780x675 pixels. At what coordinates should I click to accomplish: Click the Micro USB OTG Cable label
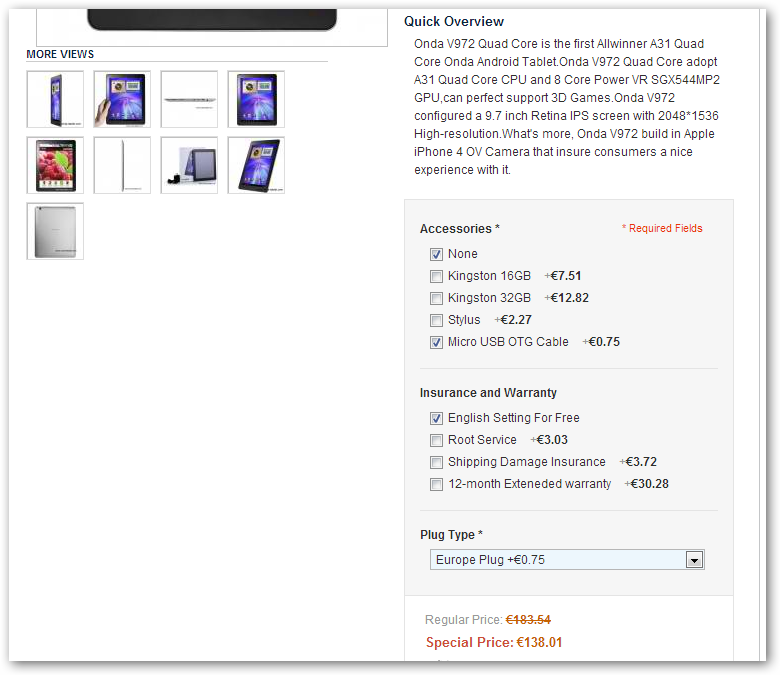(x=508, y=342)
